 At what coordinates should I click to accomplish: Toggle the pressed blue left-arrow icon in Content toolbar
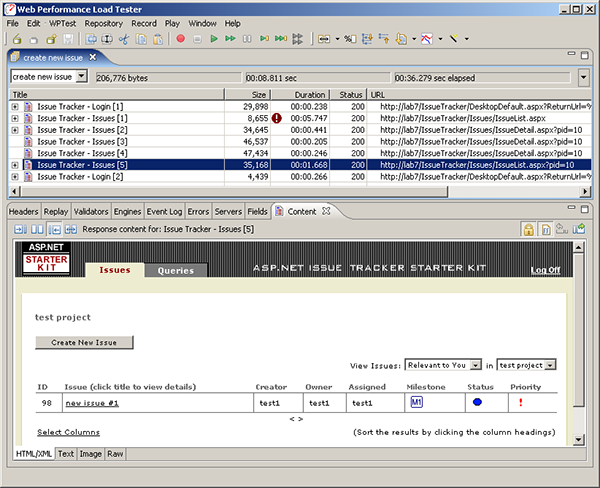(x=54, y=229)
